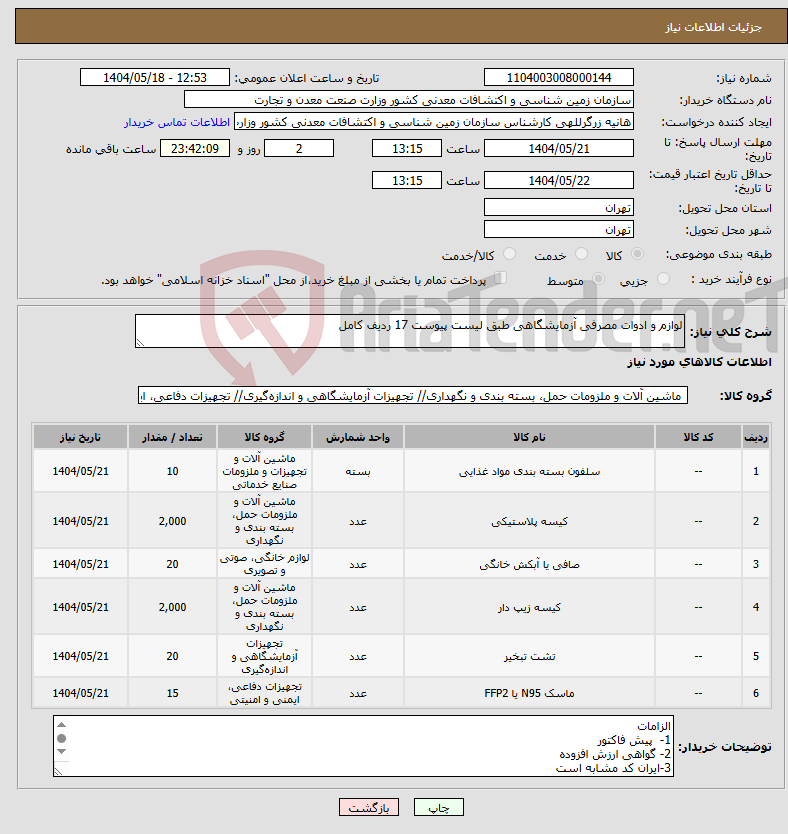
Task: Click the scroll up arrow in buyer notes
Action: click(x=62, y=724)
